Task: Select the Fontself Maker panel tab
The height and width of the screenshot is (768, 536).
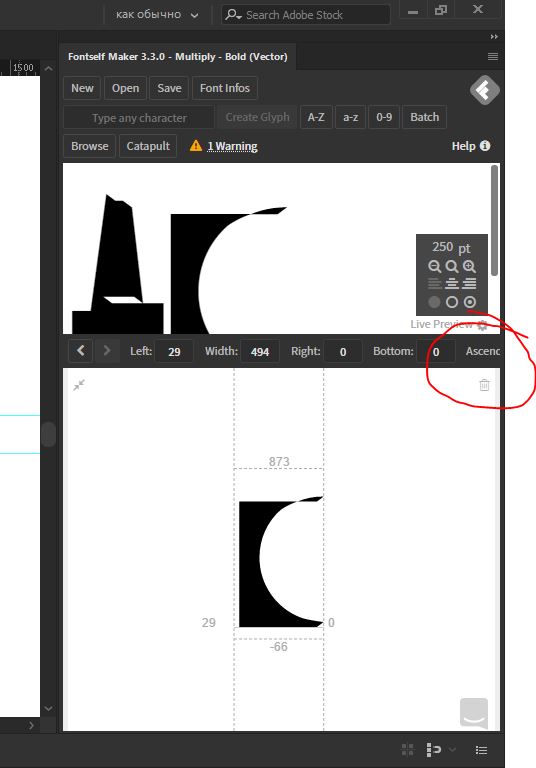Action: tap(177, 56)
